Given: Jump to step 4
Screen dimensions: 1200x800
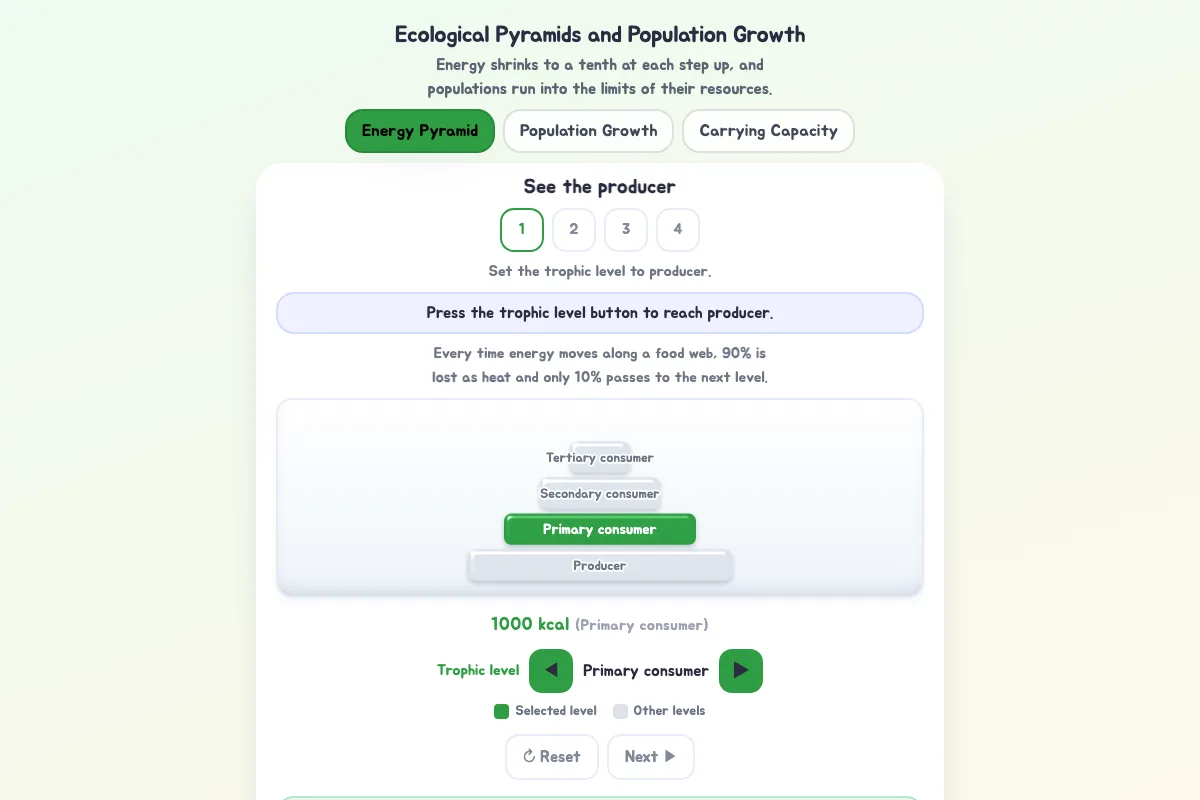Looking at the screenshot, I should pyautogui.click(x=678, y=230).
